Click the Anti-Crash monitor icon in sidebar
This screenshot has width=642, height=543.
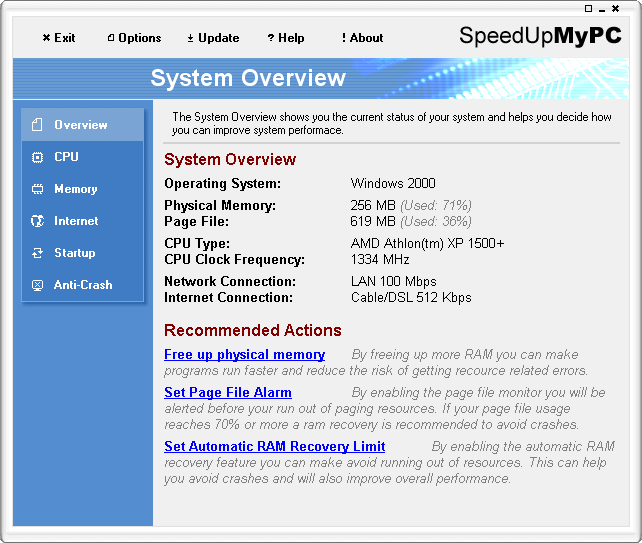(37, 285)
